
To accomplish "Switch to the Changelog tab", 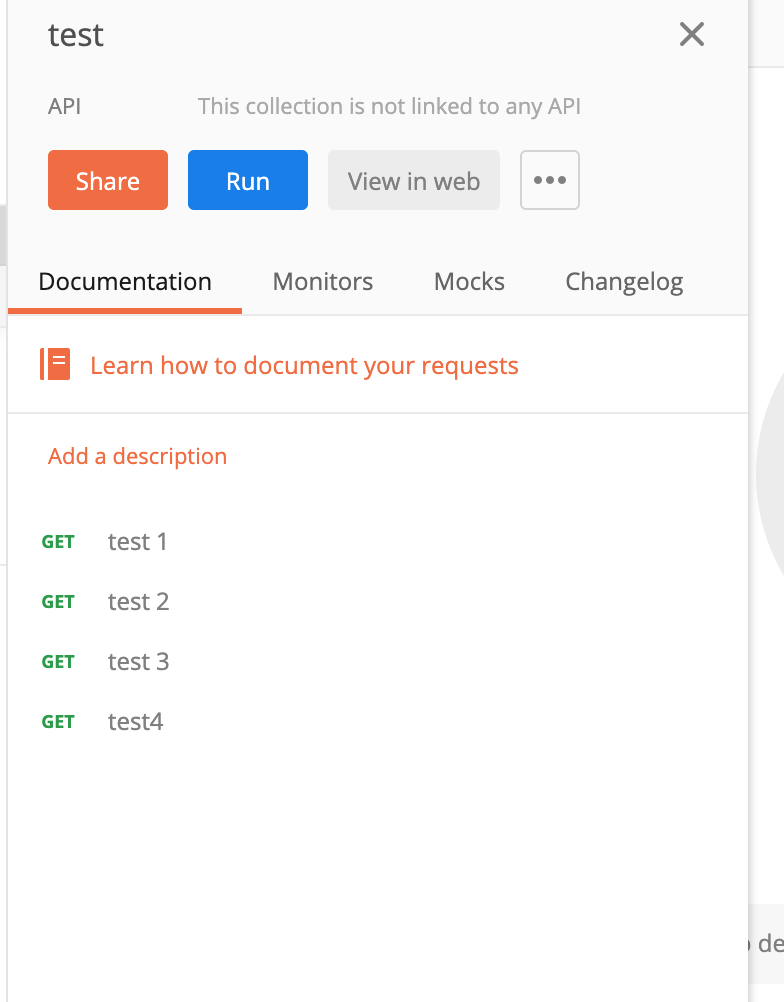I will (x=624, y=282).
